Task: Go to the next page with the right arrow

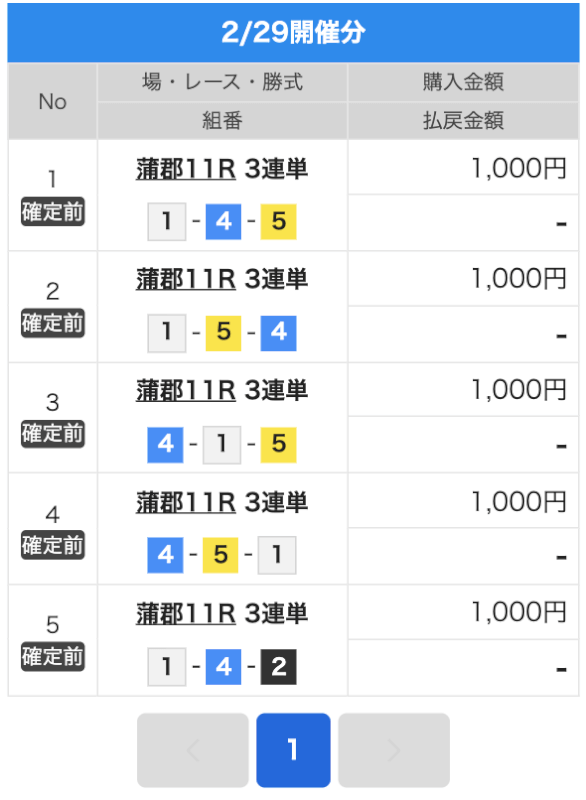Action: (x=394, y=750)
